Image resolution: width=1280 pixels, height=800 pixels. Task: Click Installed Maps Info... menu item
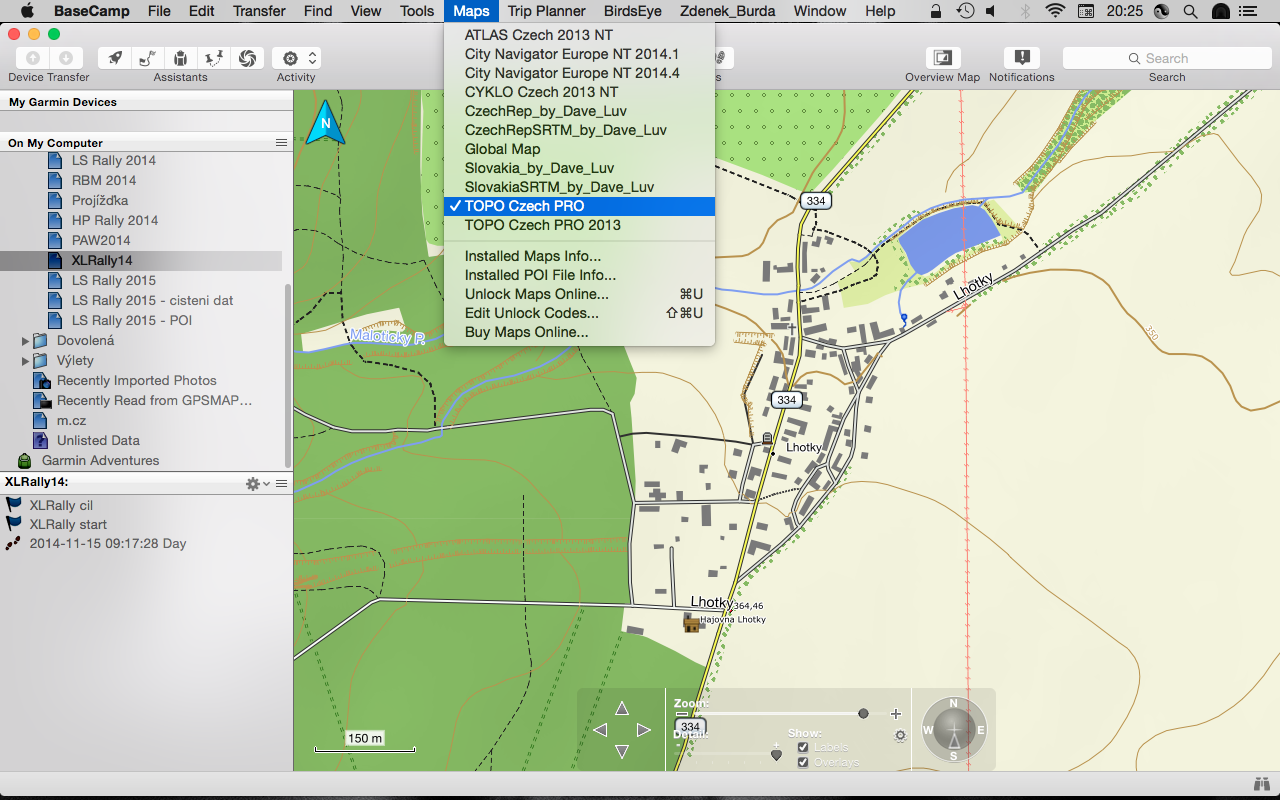pos(580,256)
